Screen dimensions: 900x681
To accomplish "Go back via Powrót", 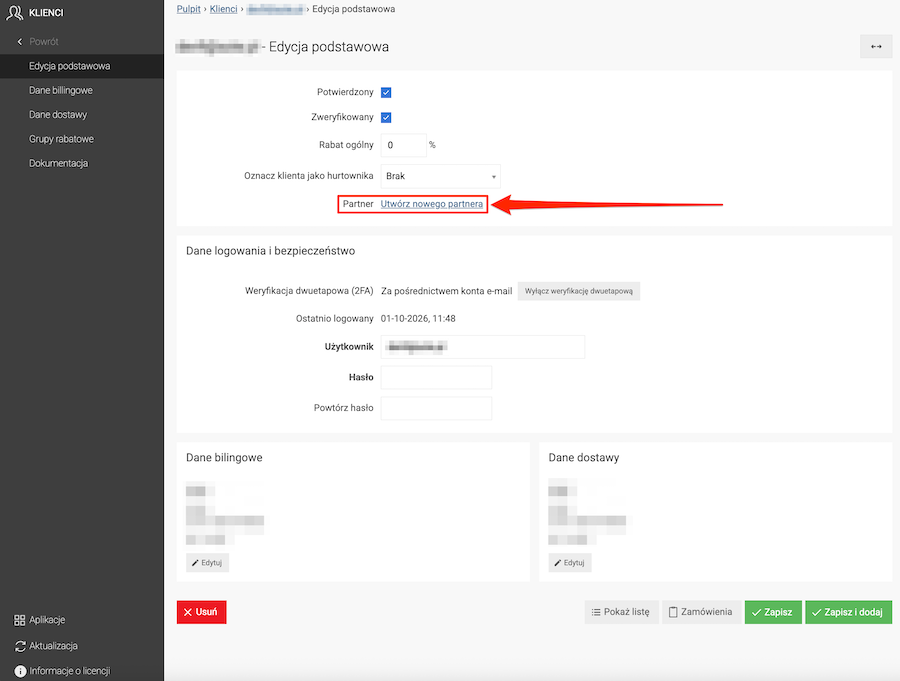I will (x=44, y=41).
